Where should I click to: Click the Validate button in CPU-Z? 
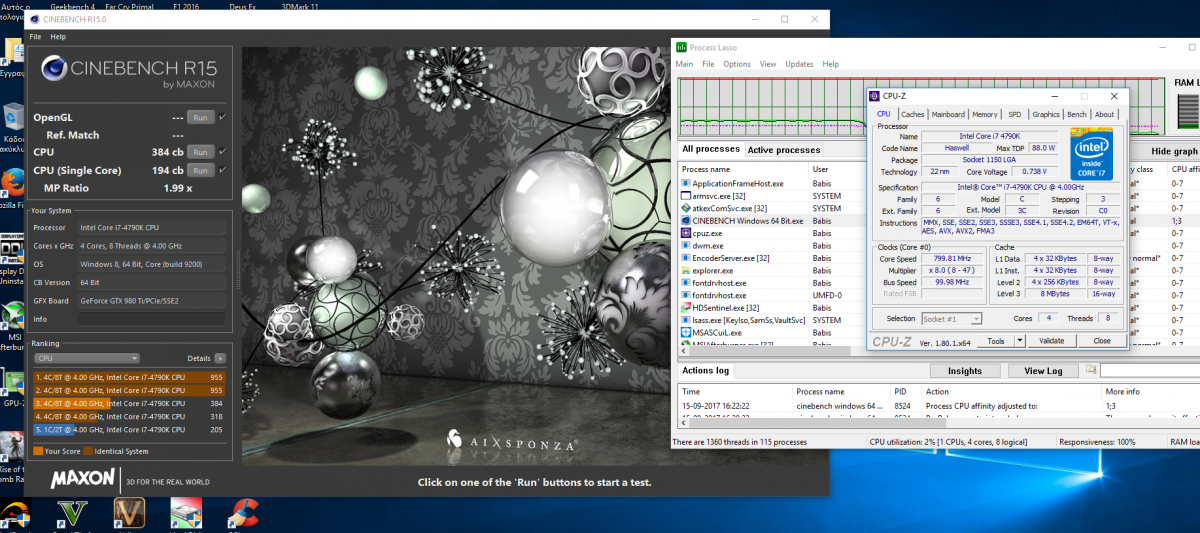tap(1051, 341)
